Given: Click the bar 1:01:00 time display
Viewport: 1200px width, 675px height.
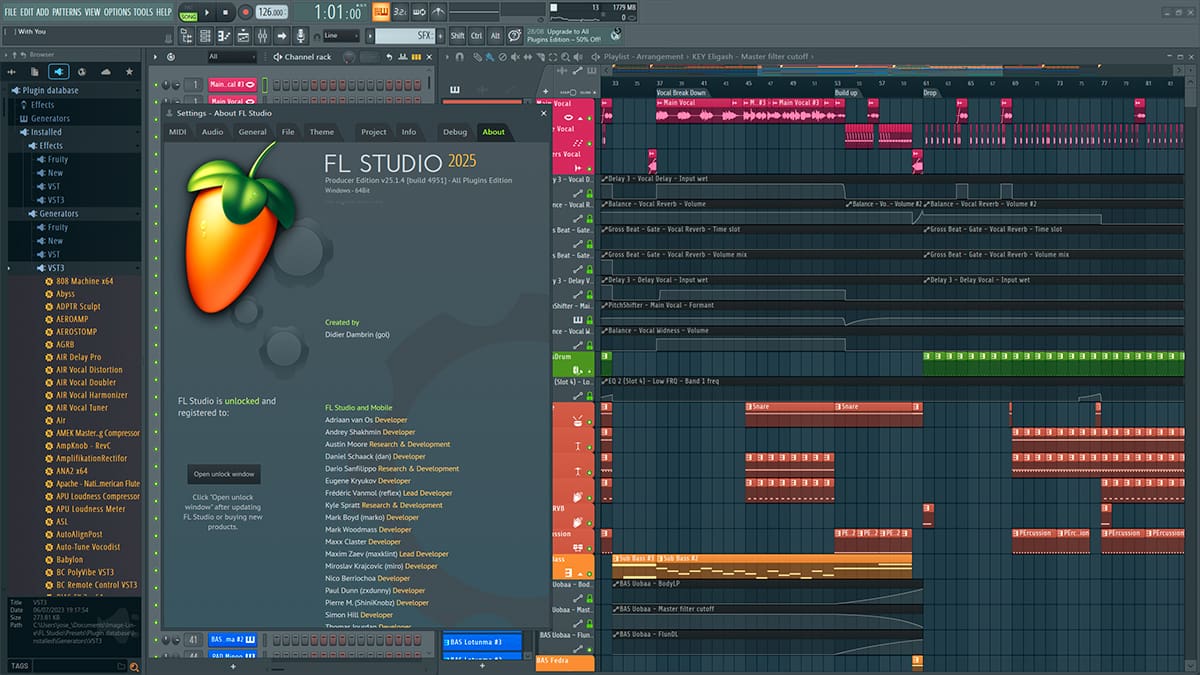Looking at the screenshot, I should pos(337,12).
